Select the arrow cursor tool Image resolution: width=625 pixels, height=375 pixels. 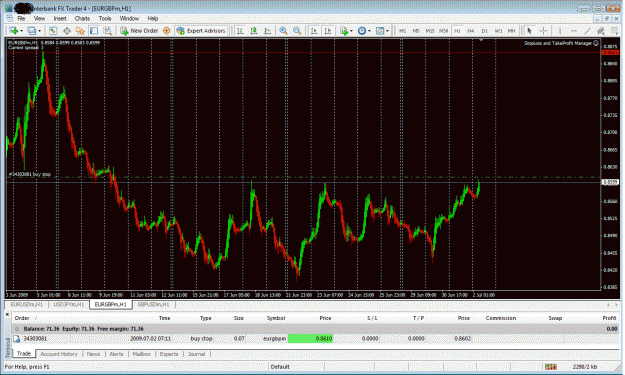click(x=529, y=31)
